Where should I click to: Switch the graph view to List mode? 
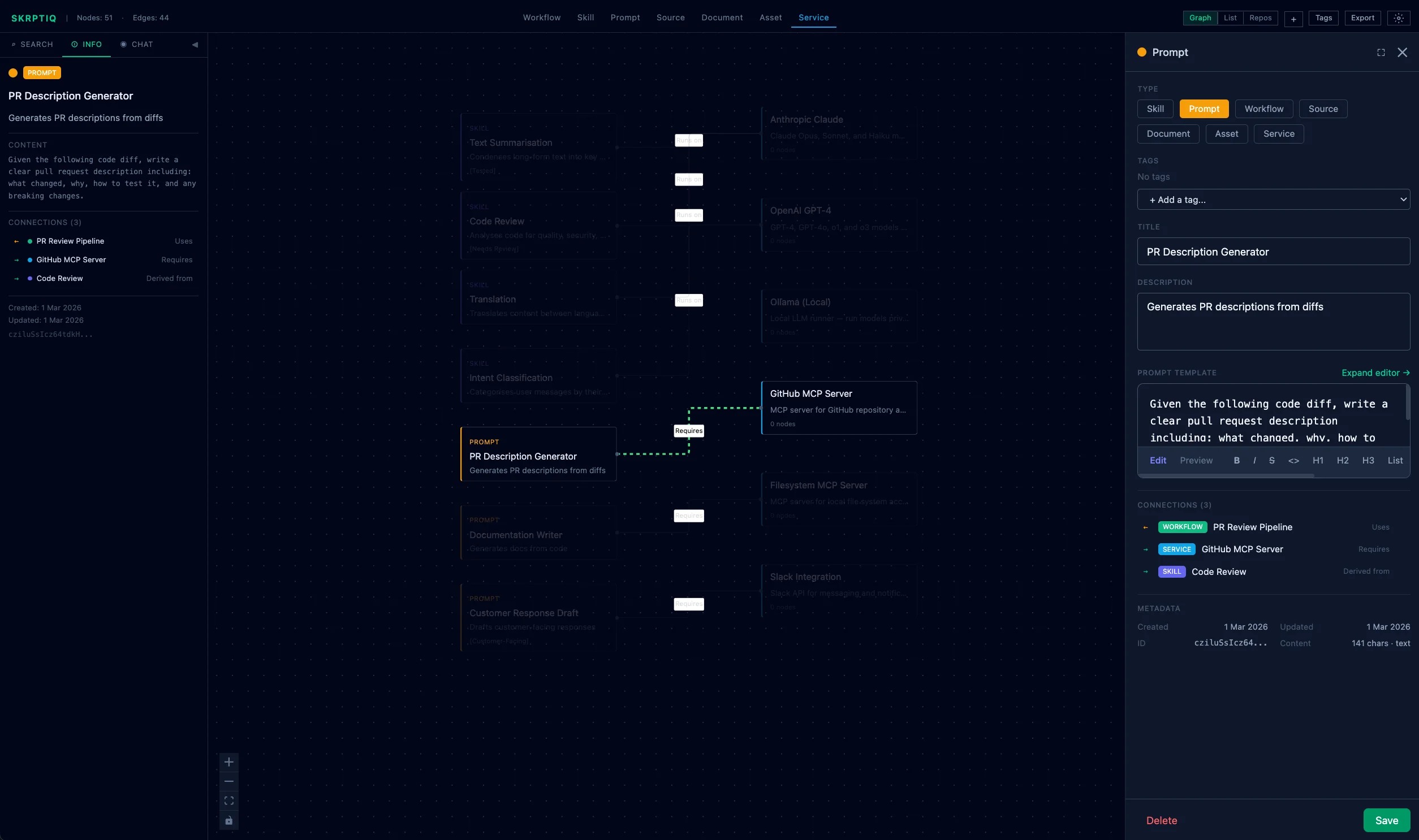(1231, 18)
